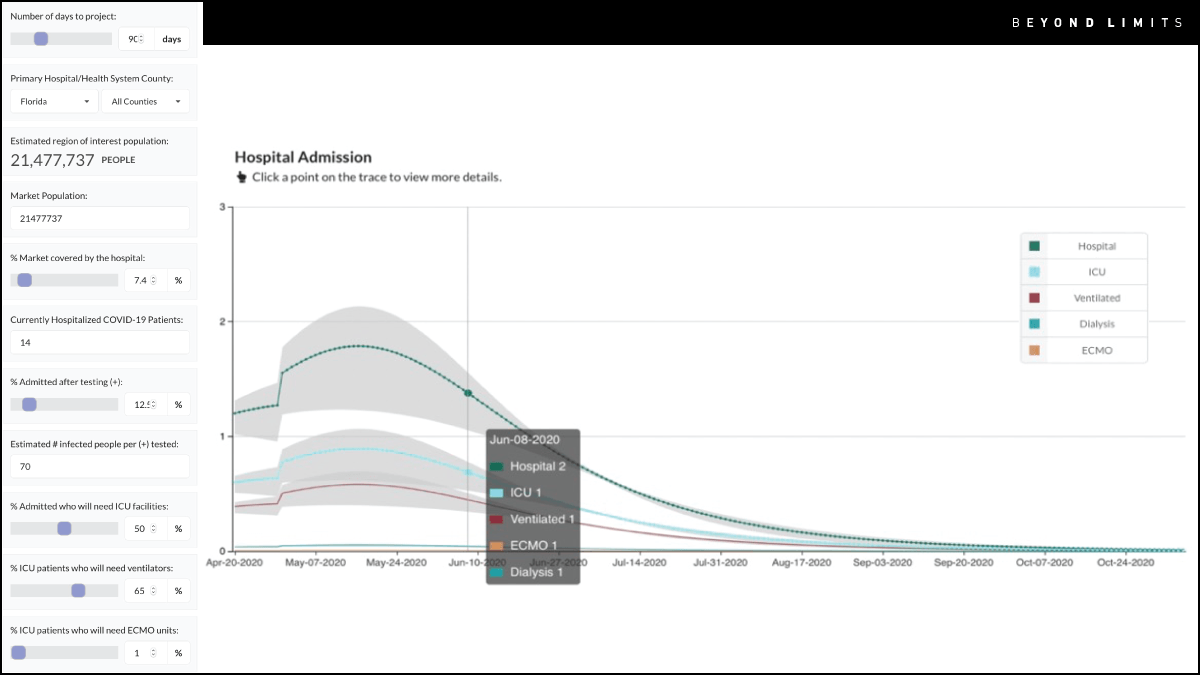Click the orange ECMO legend swatch

pyautogui.click(x=1034, y=350)
